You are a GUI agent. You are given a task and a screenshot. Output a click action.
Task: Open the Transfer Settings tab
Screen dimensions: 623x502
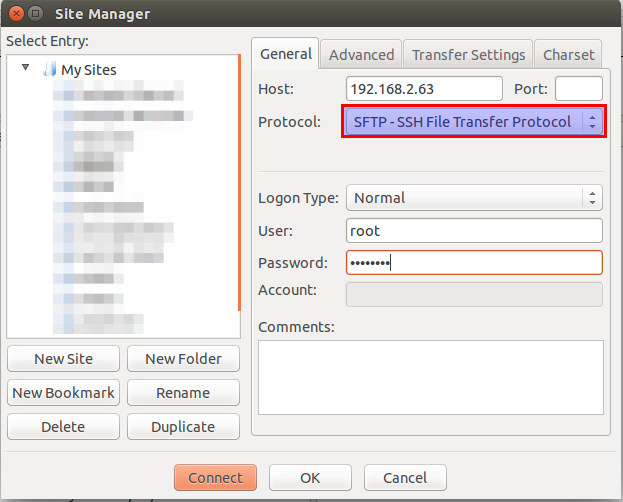tap(468, 54)
